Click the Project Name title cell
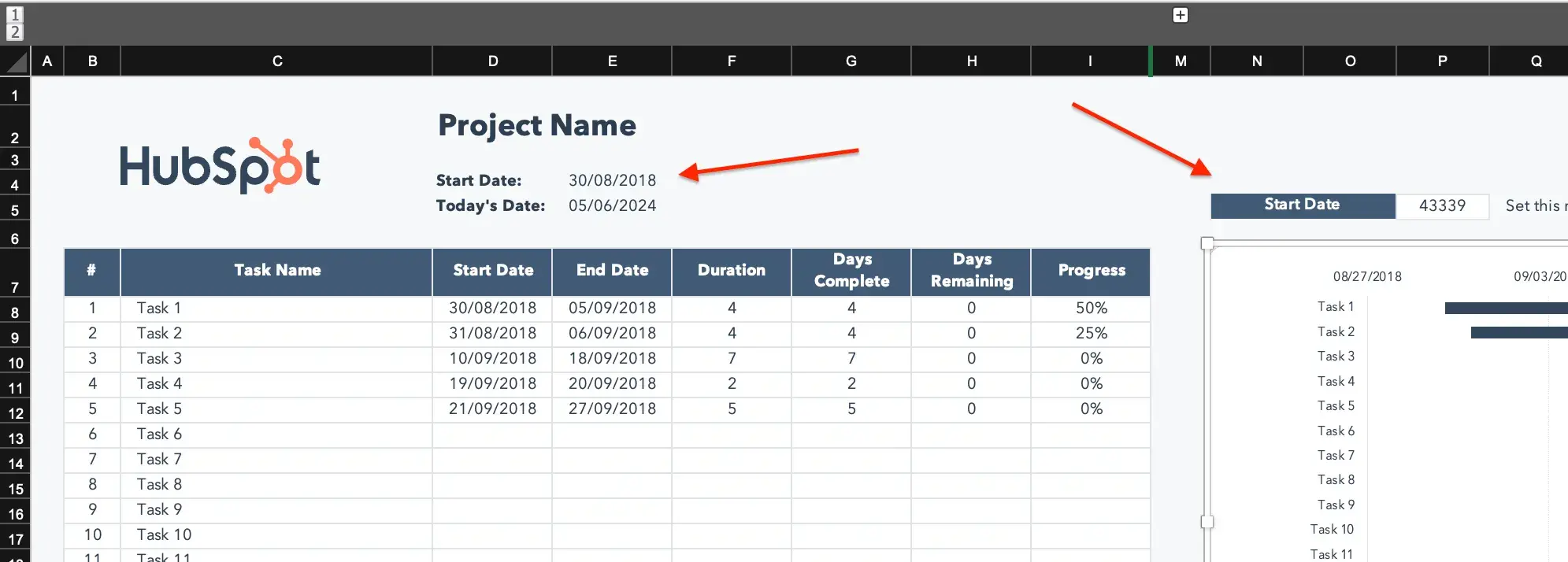 pyautogui.click(x=536, y=126)
